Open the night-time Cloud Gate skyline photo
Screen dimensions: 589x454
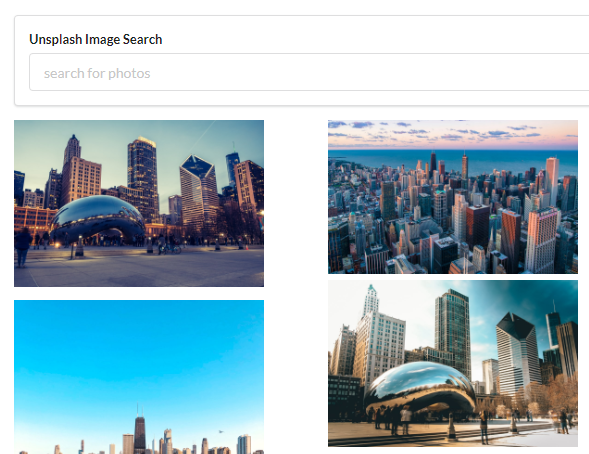click(x=139, y=203)
